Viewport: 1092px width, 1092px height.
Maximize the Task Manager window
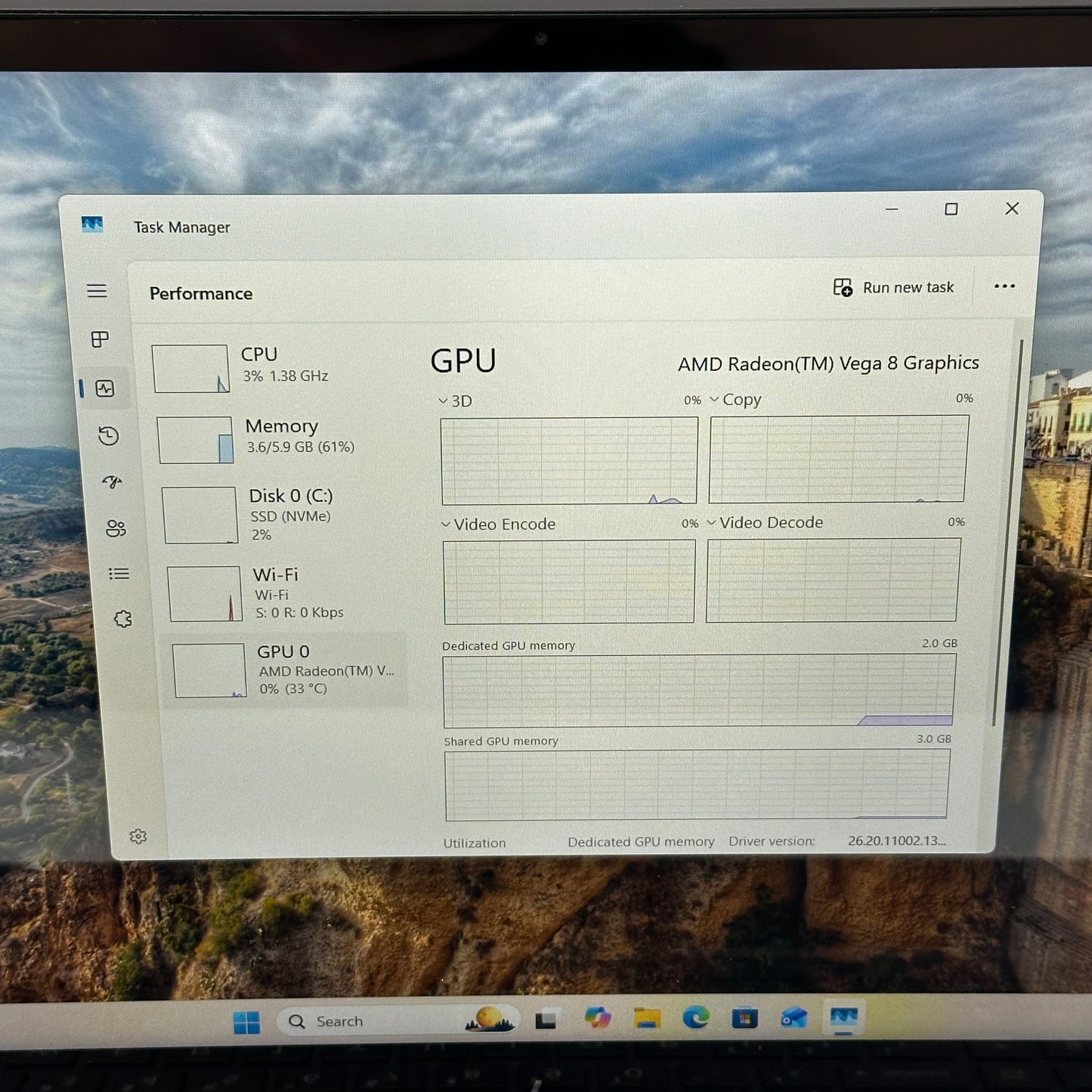[x=951, y=209]
